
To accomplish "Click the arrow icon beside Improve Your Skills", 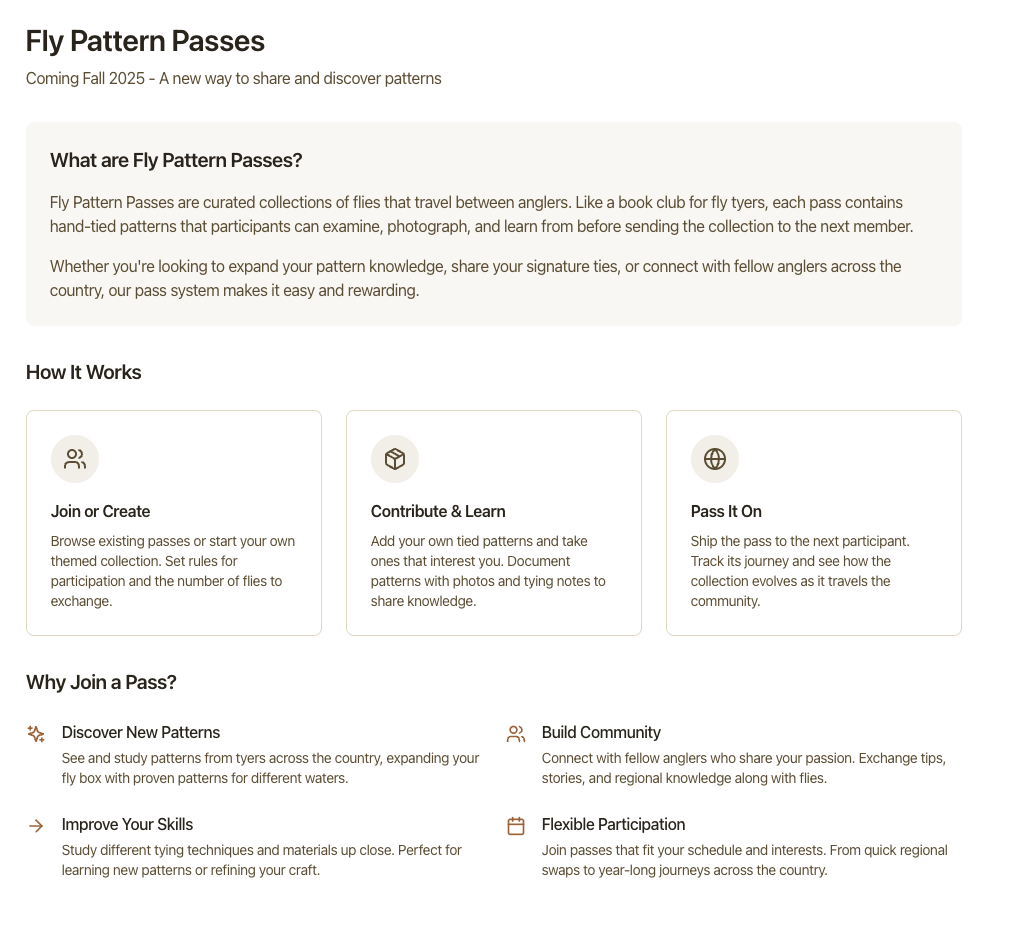I will coord(36,826).
